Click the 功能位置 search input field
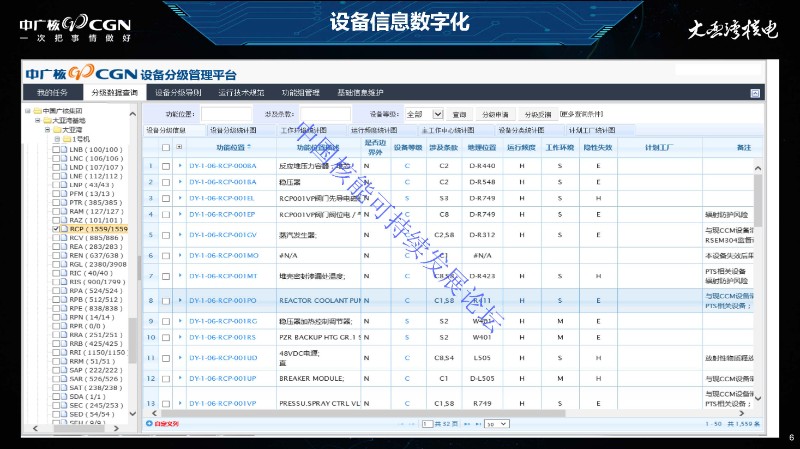 point(226,115)
